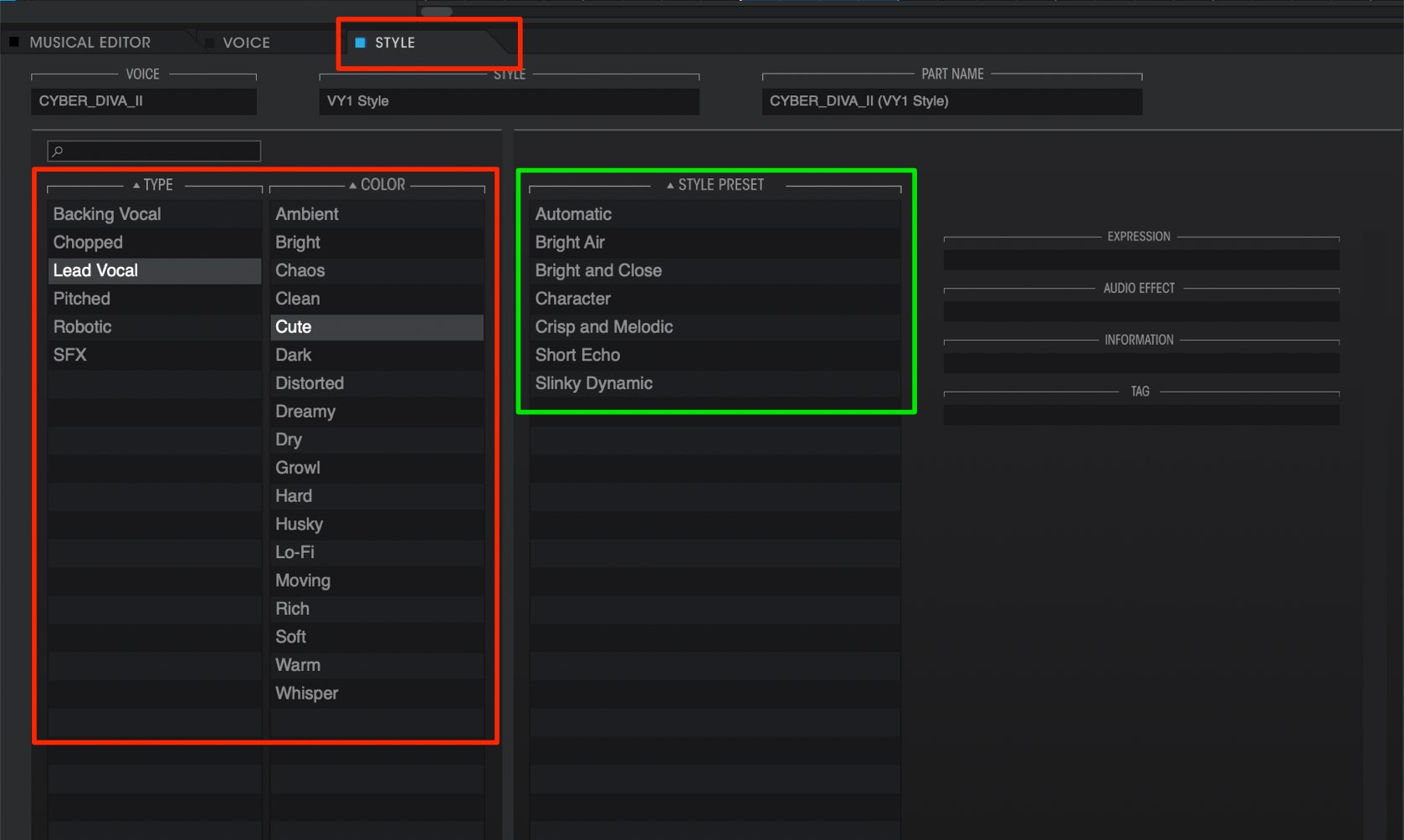Select SFX type
This screenshot has height=840, width=1404.
(x=155, y=355)
